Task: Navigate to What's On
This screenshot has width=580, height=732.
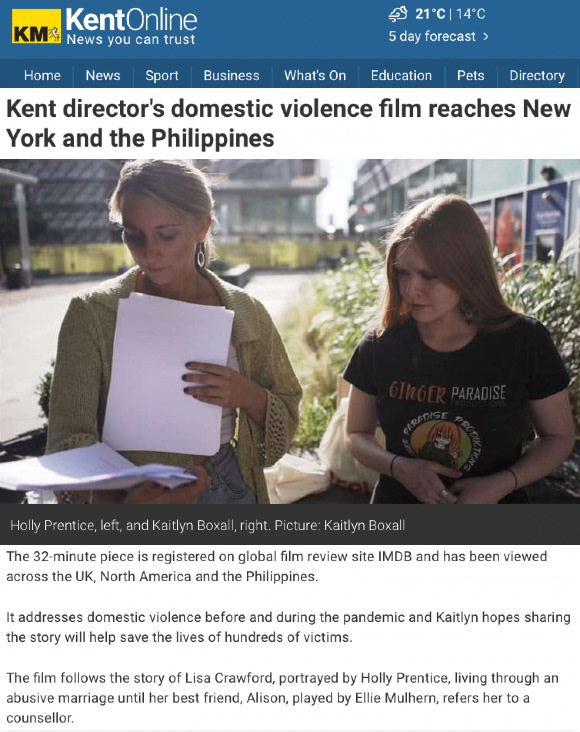Action: (x=315, y=75)
